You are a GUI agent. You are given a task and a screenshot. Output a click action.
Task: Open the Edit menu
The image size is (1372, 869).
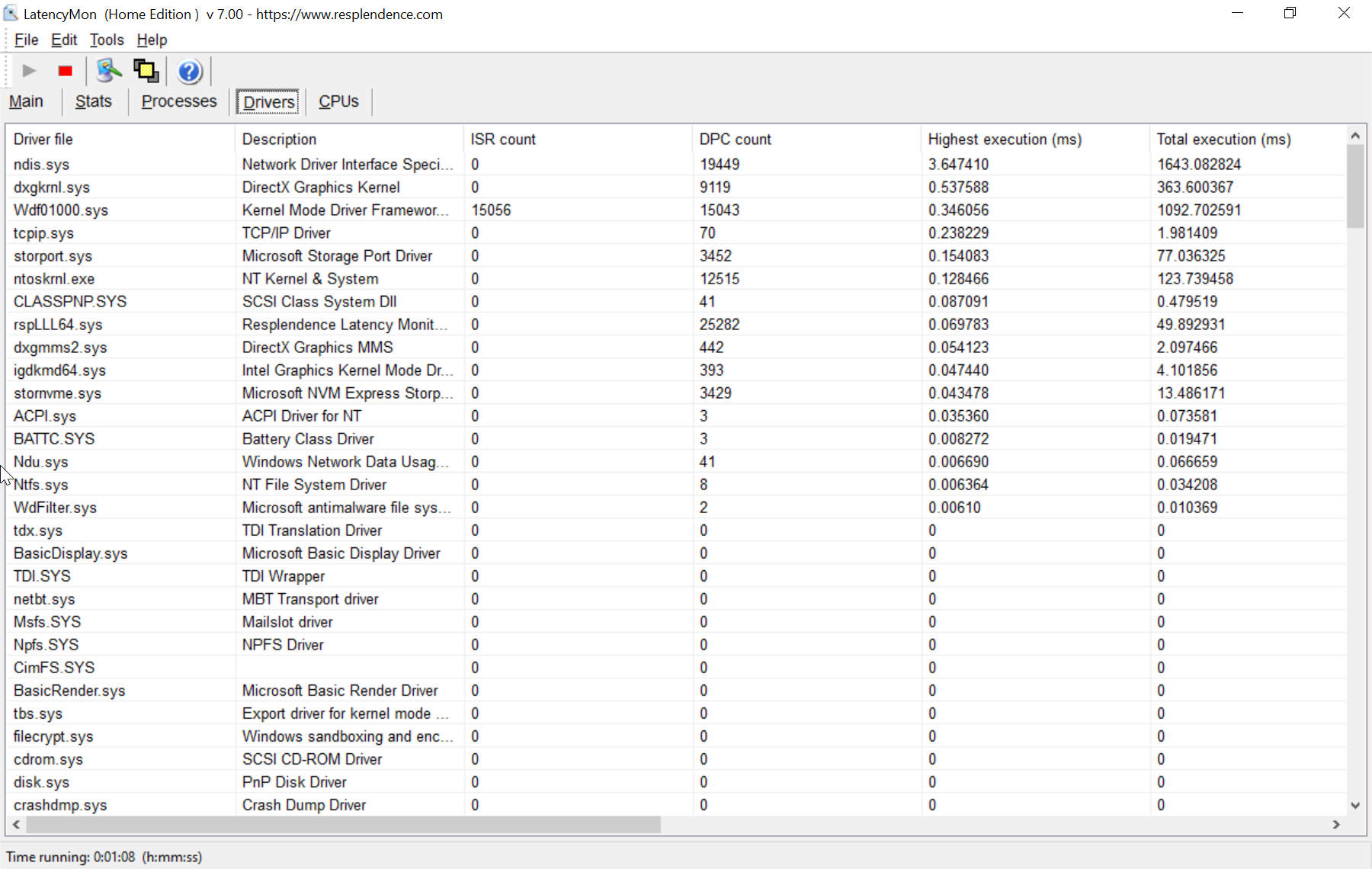click(64, 40)
